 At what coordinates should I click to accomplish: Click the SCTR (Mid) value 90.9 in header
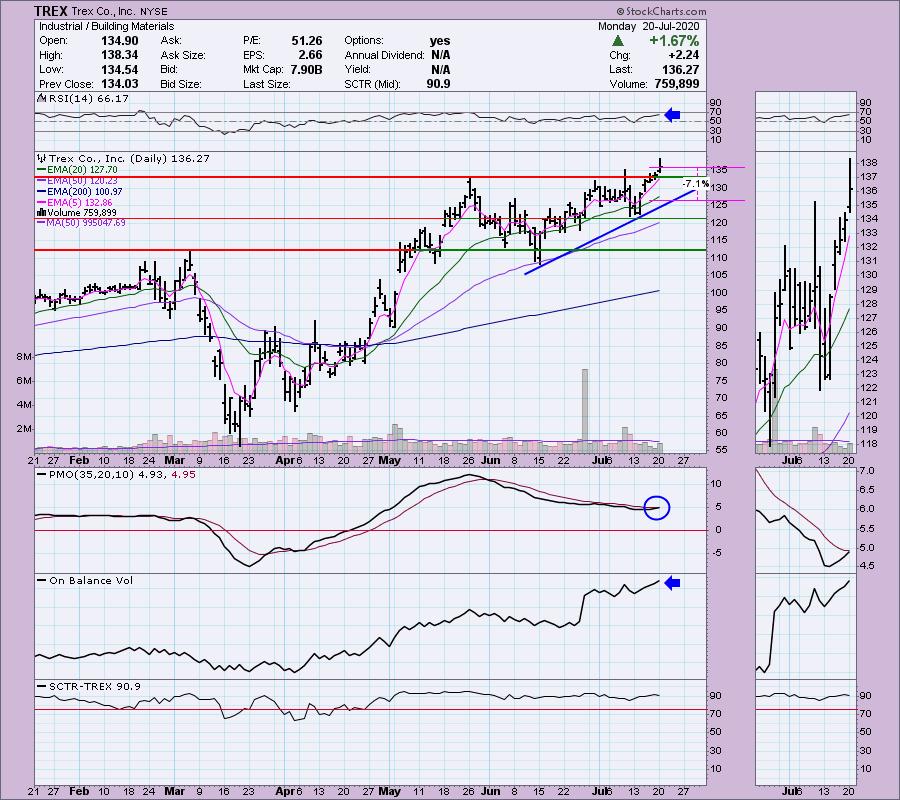pyautogui.click(x=439, y=84)
